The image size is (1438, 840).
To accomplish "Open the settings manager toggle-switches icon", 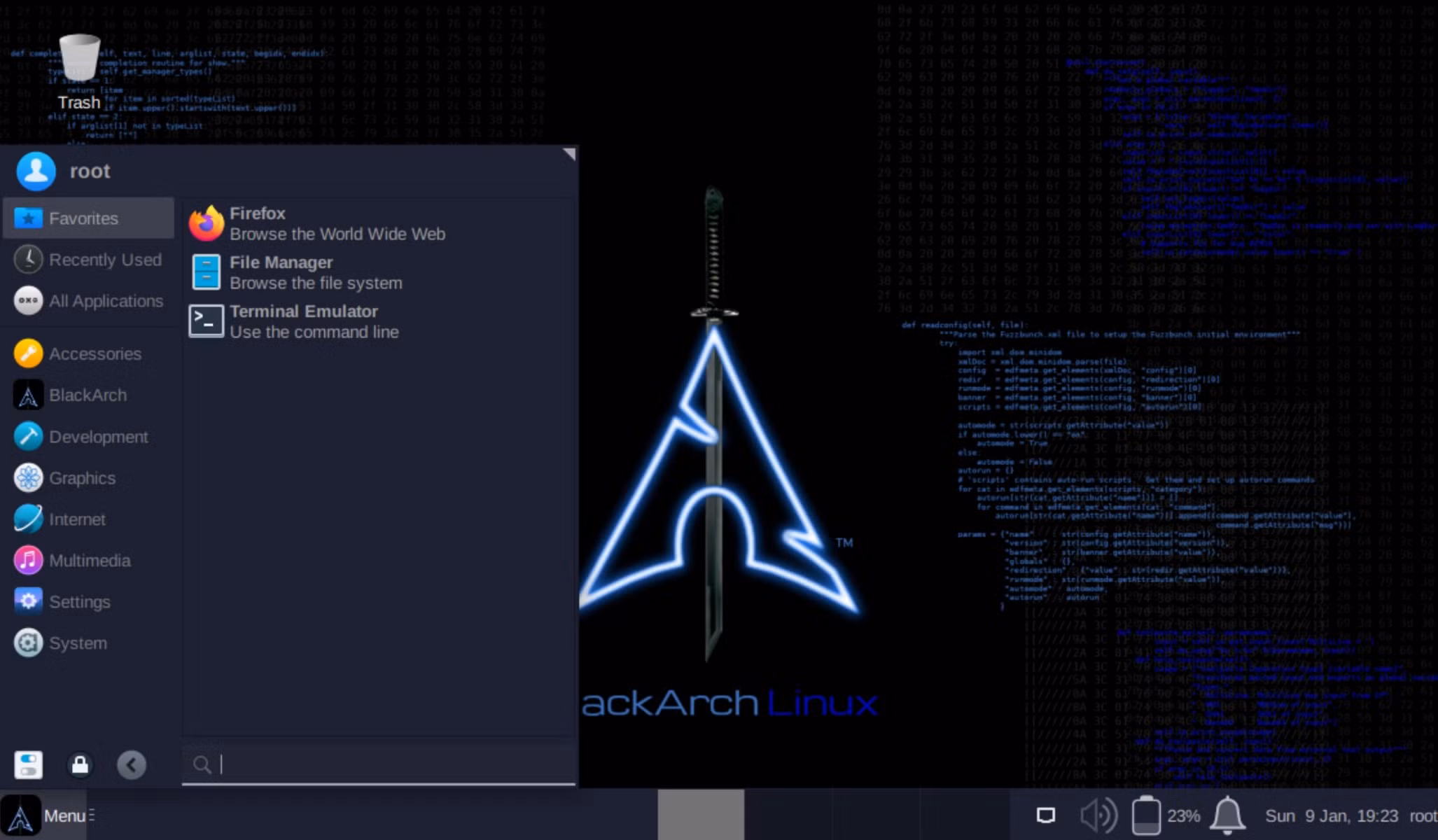I will tap(28, 765).
